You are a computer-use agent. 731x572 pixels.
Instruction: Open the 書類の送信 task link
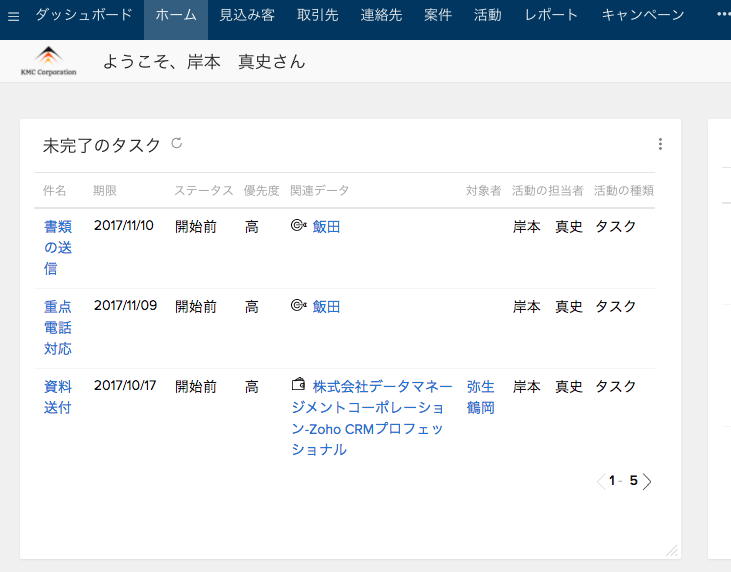pyautogui.click(x=58, y=248)
